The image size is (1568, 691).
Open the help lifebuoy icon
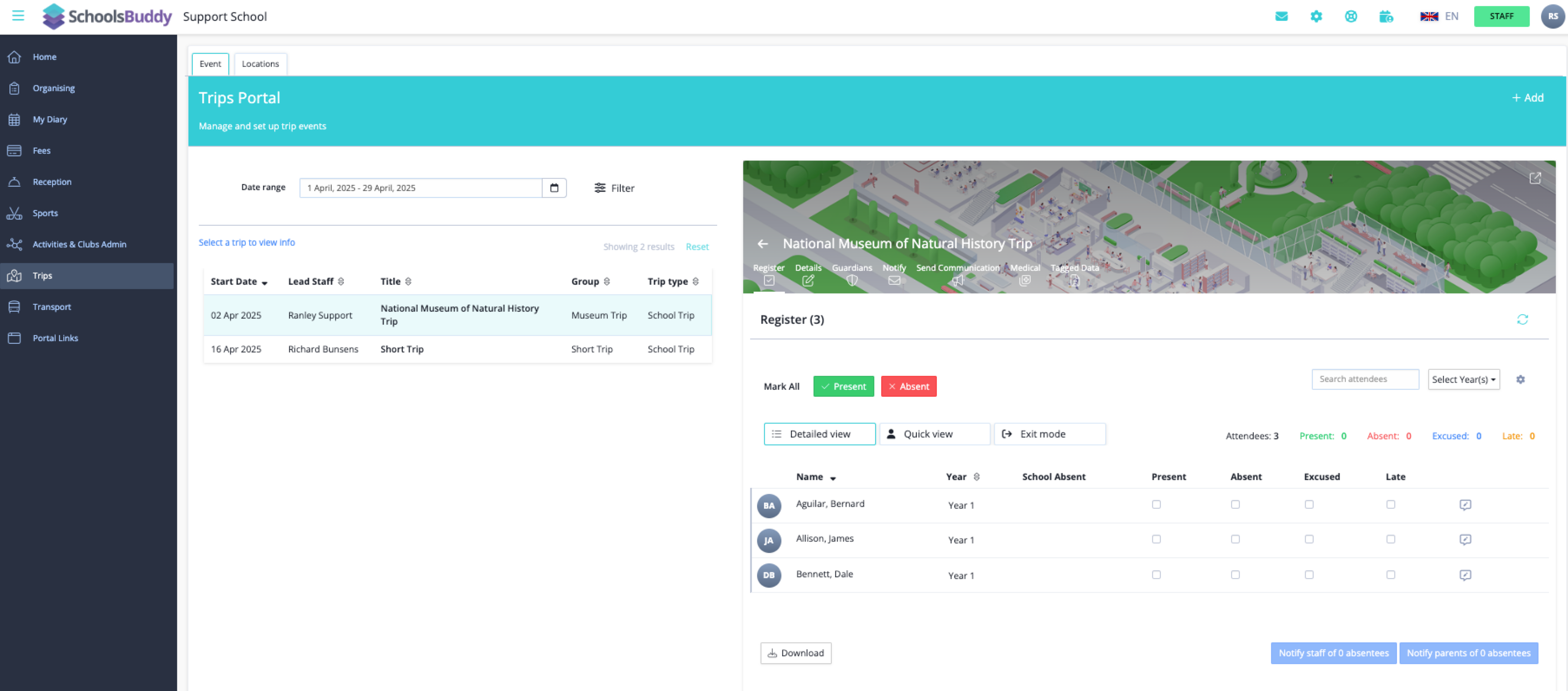coord(1351,16)
